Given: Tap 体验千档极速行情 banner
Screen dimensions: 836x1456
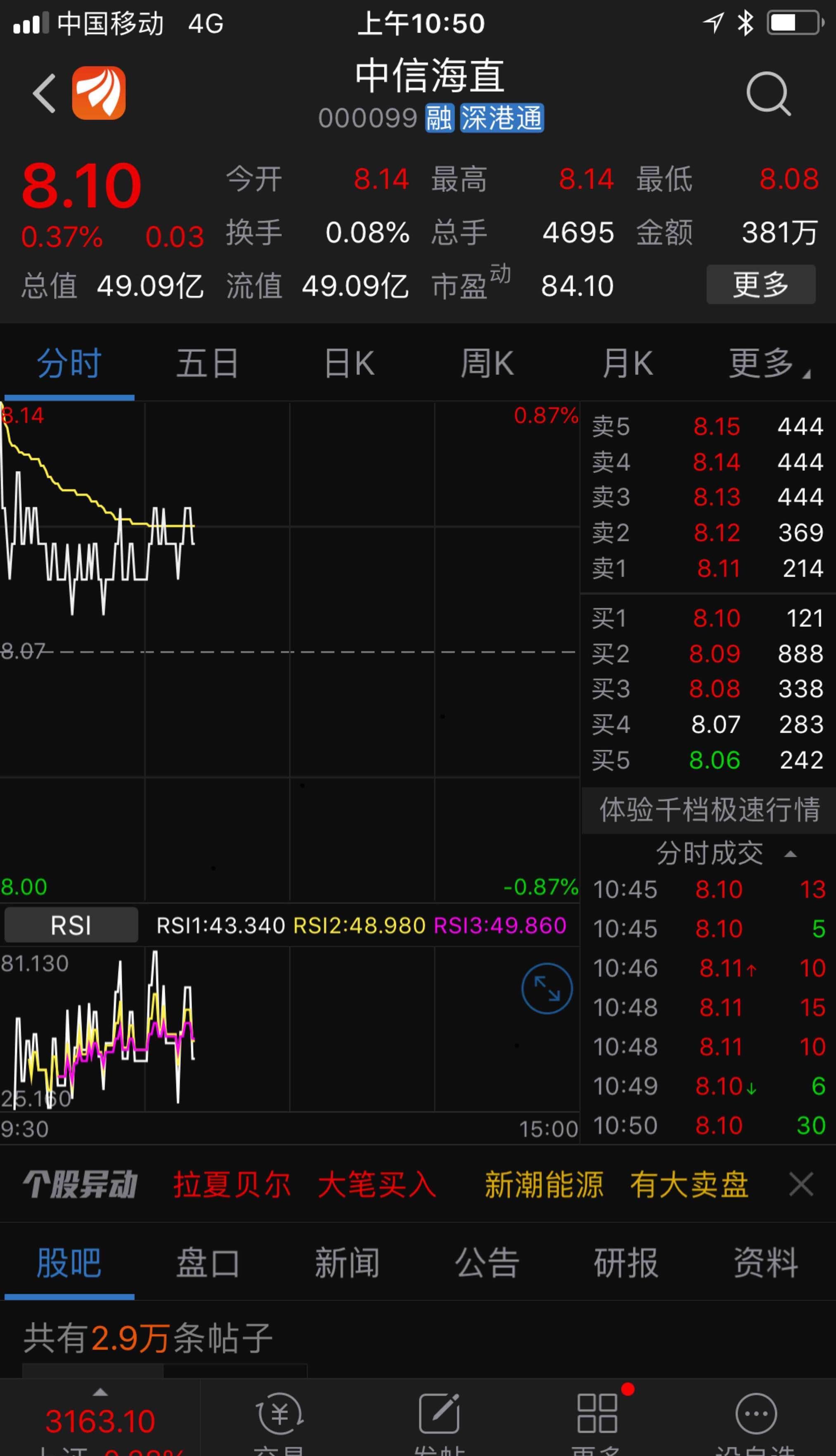Looking at the screenshot, I should point(709,810).
